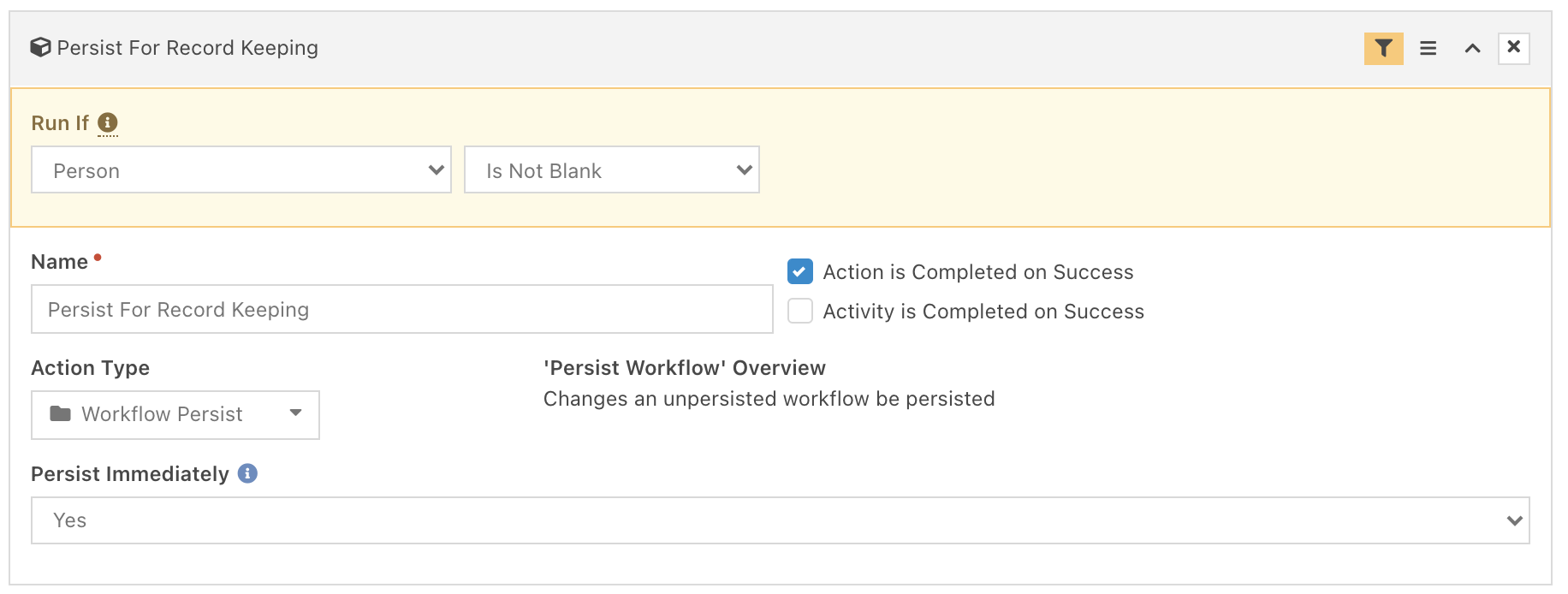This screenshot has width=1568, height=594.
Task: Delete action using the X button
Action: [1513, 47]
